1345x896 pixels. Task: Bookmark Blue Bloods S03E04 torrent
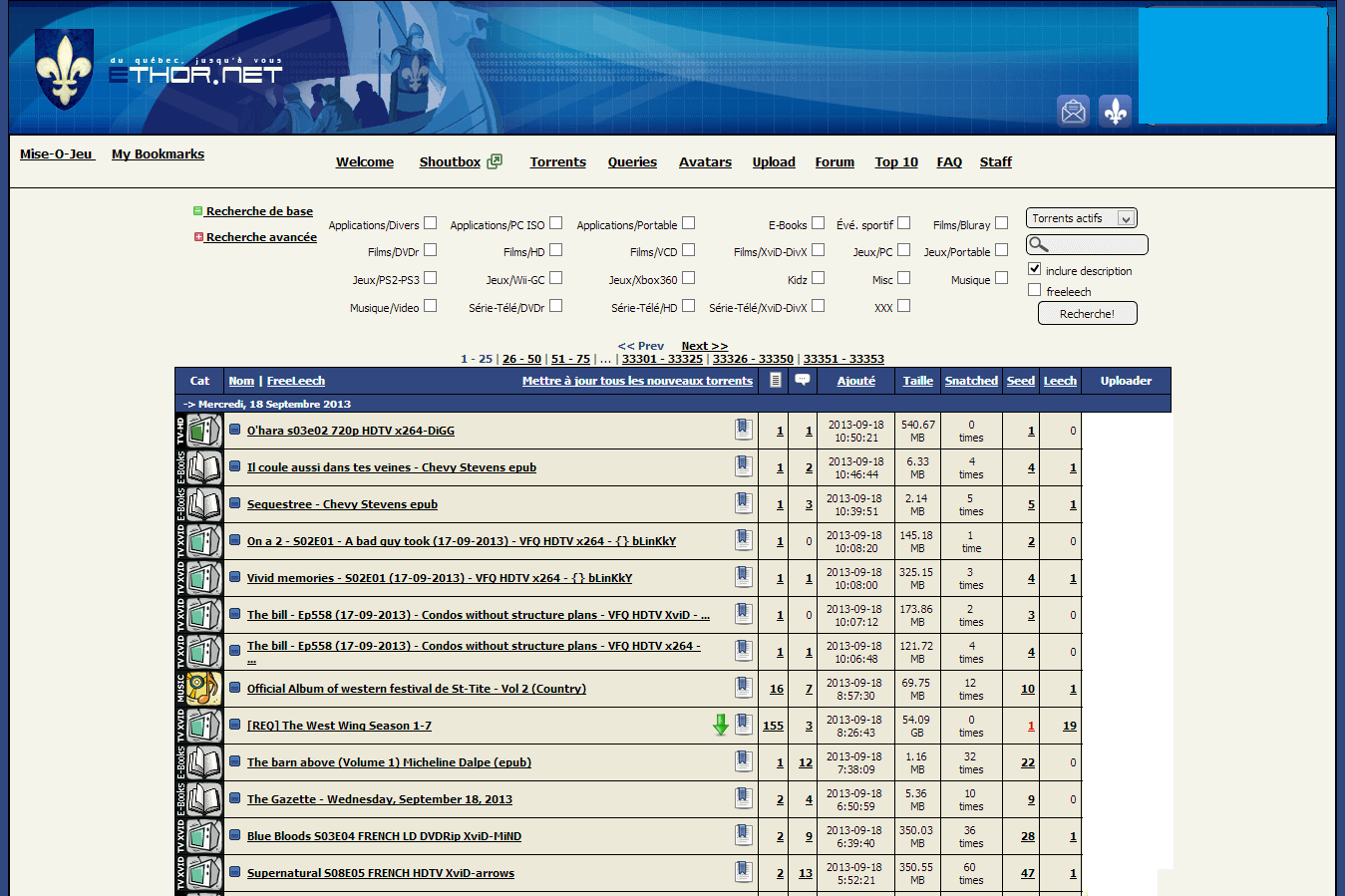tap(743, 834)
